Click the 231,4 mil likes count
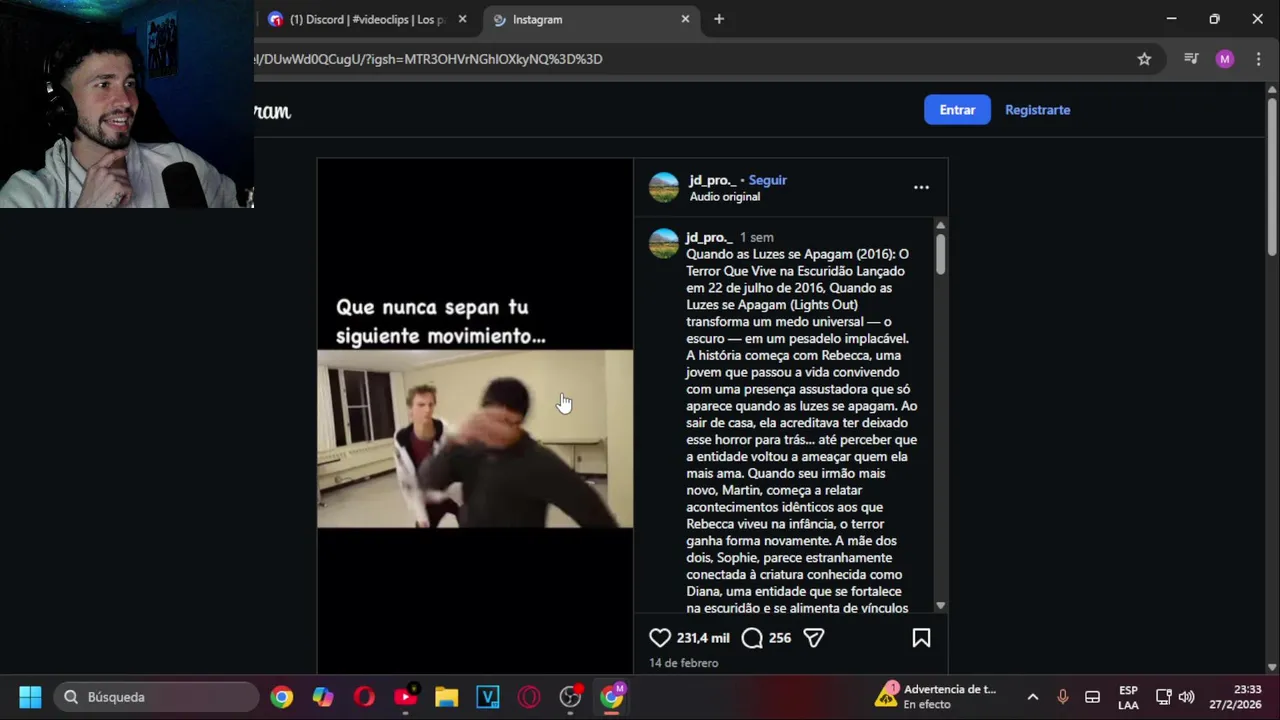The image size is (1280, 720). [x=703, y=638]
